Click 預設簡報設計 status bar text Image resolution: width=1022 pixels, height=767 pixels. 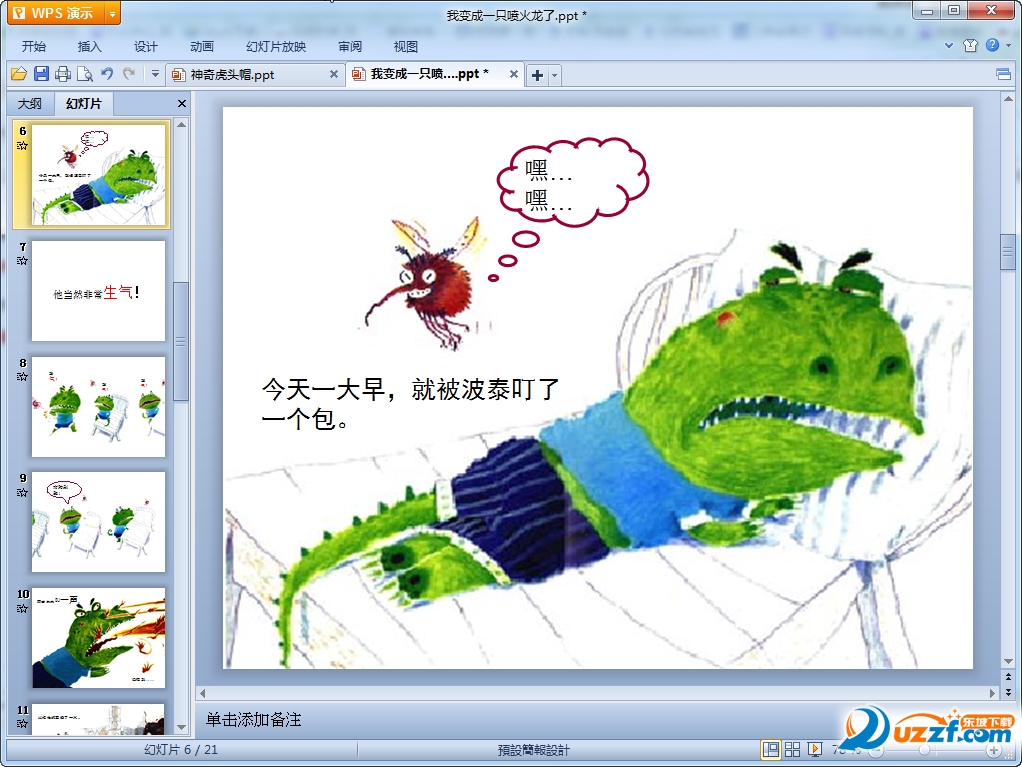pos(533,750)
